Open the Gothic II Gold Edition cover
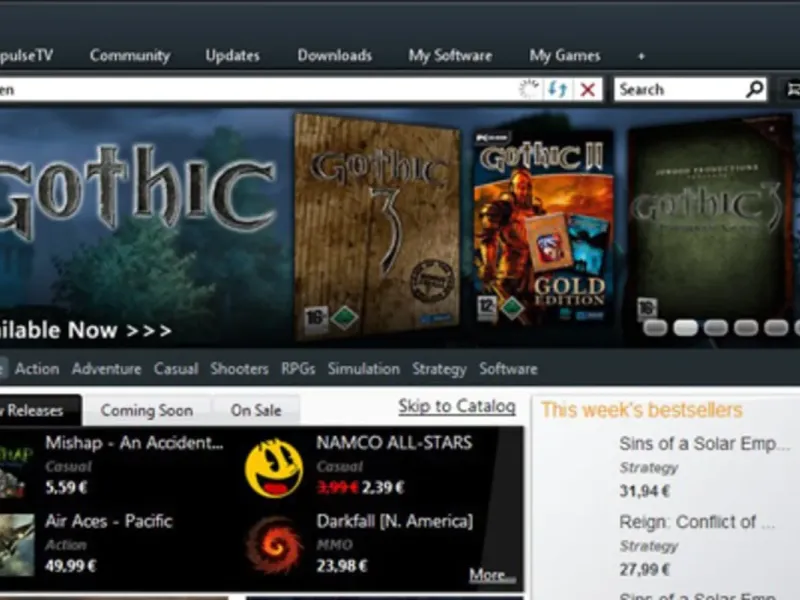 [x=544, y=227]
